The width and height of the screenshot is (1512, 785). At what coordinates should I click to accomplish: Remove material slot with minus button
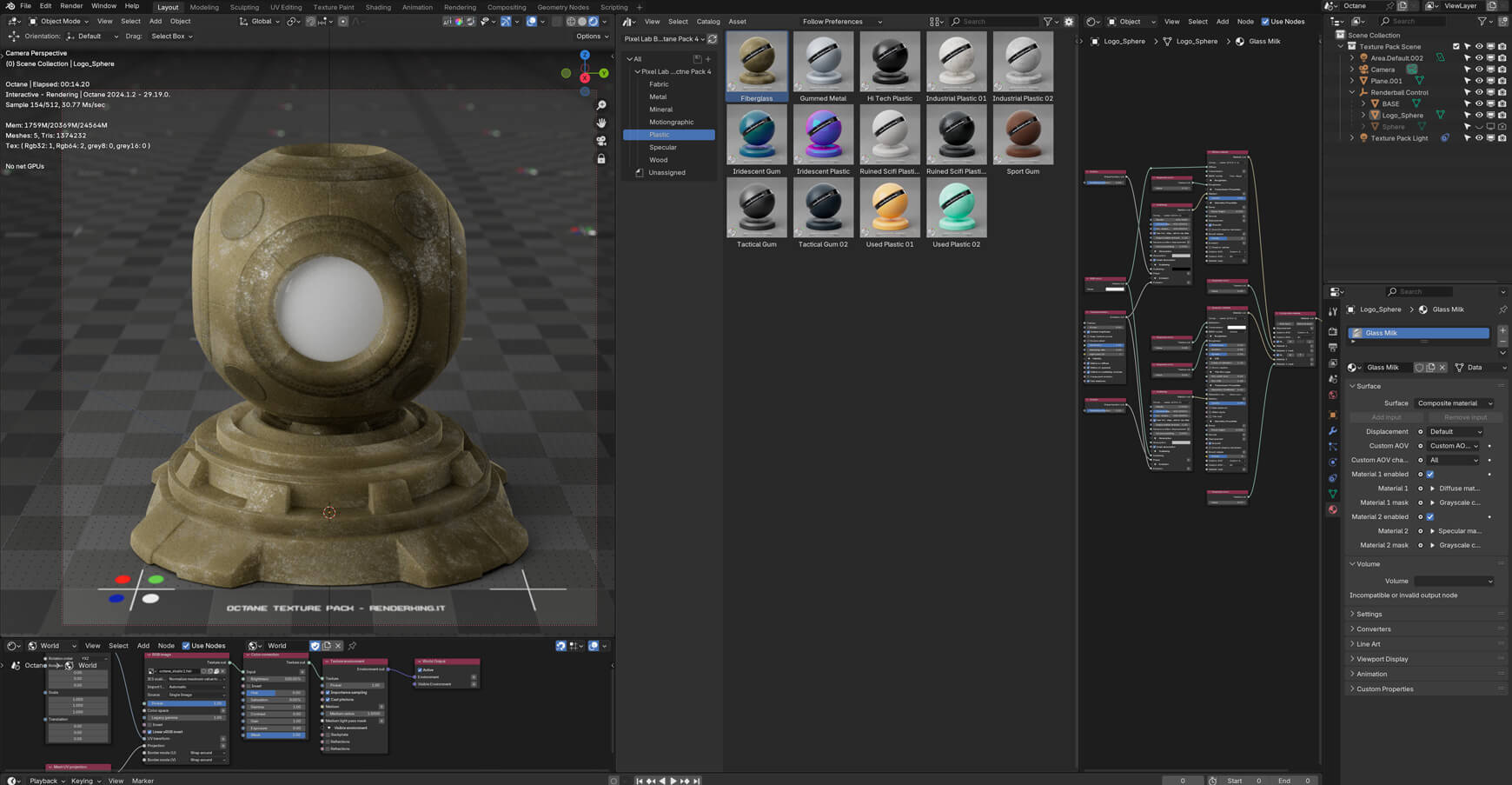pyautogui.click(x=1502, y=342)
